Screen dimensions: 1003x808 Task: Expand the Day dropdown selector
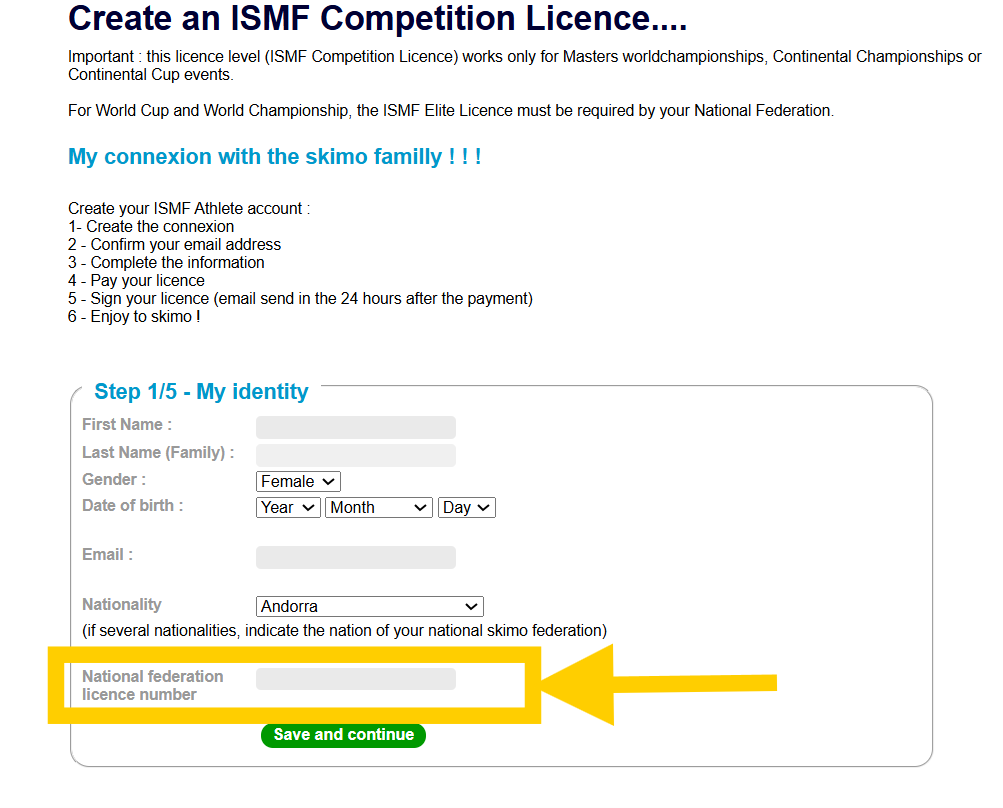466,507
